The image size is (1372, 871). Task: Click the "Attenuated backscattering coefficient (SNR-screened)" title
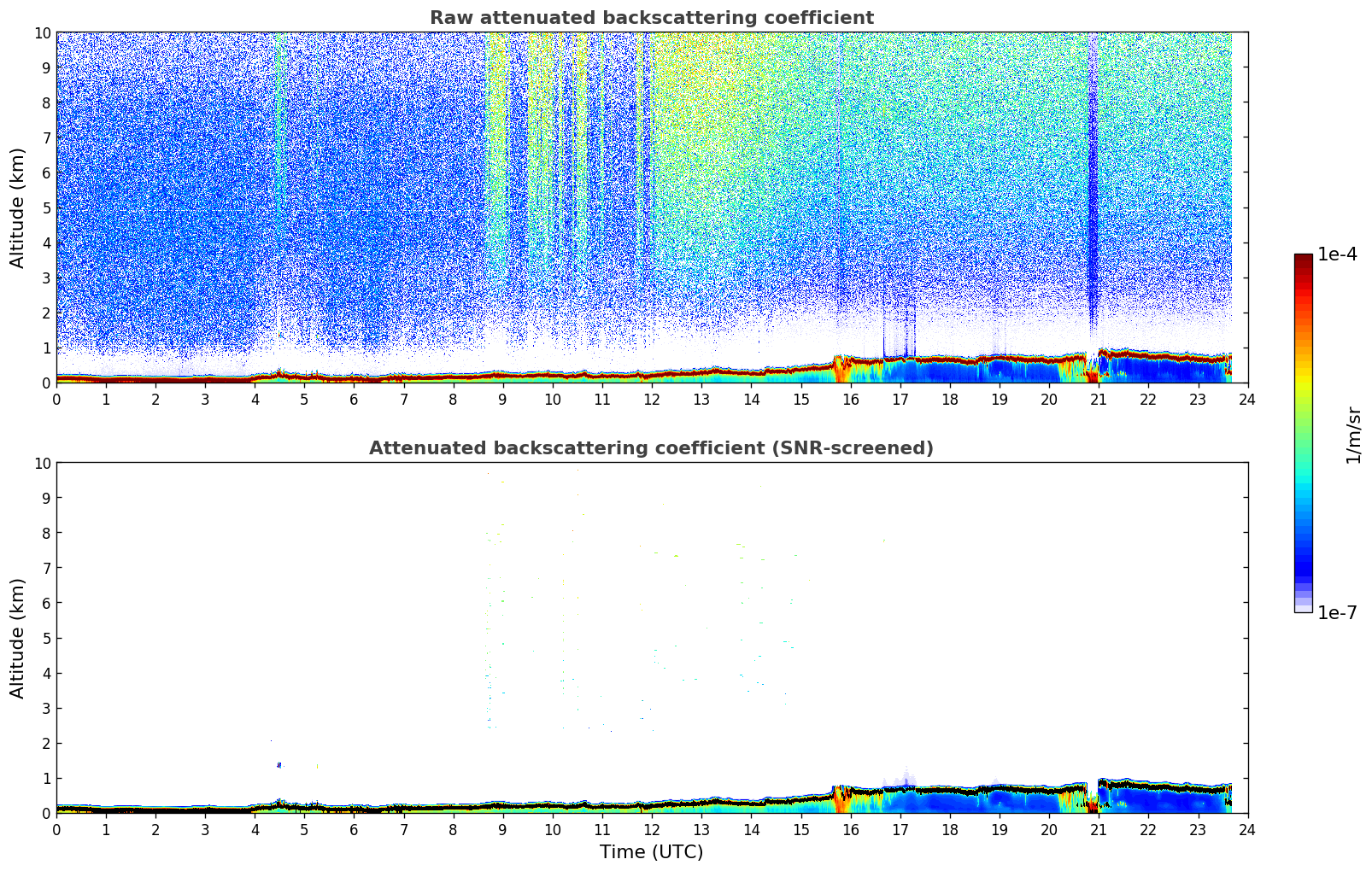651,448
